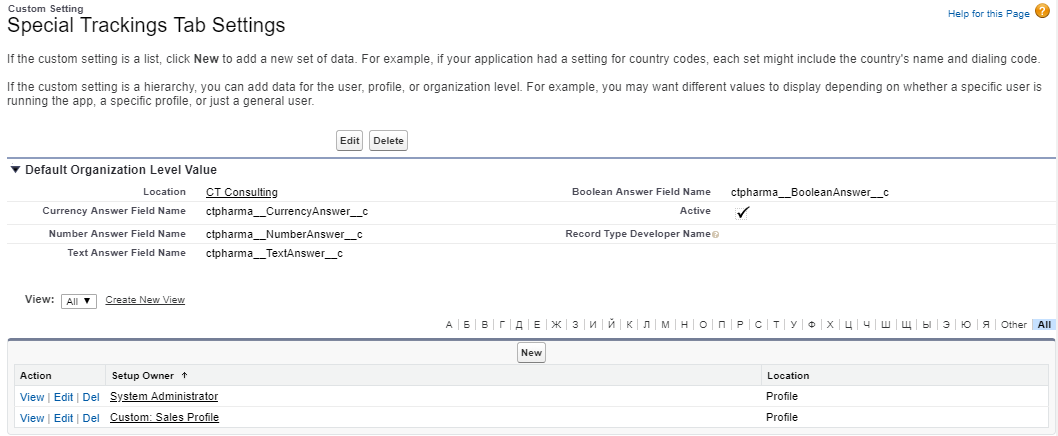Click Edit for the Custom: Sales Profile row
The image size is (1058, 436).
point(63,418)
